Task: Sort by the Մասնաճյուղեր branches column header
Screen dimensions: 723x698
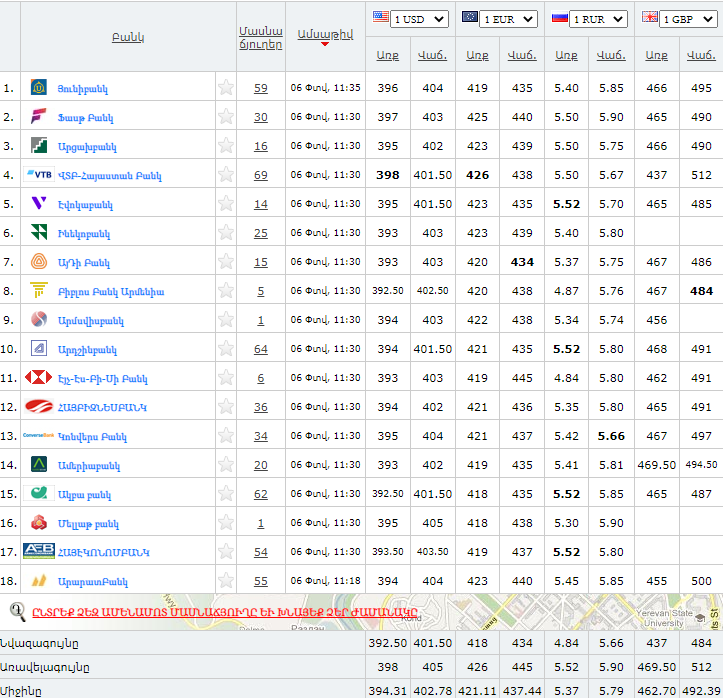Action: click(x=261, y=38)
